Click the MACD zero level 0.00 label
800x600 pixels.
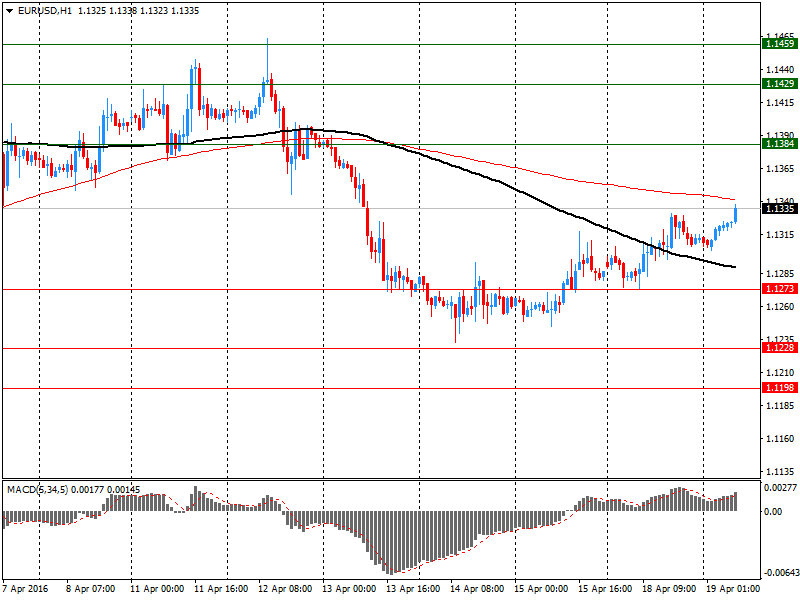(773, 511)
